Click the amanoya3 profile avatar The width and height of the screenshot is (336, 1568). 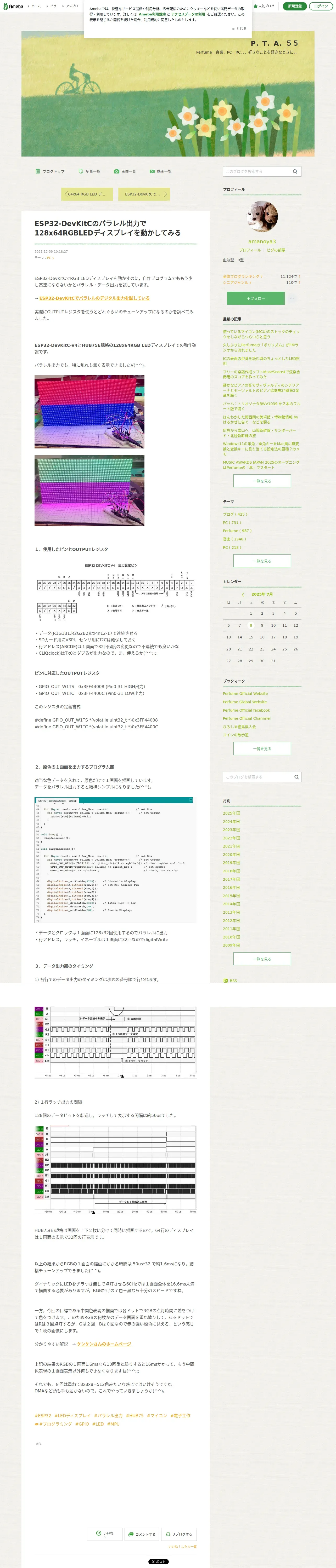[262, 217]
